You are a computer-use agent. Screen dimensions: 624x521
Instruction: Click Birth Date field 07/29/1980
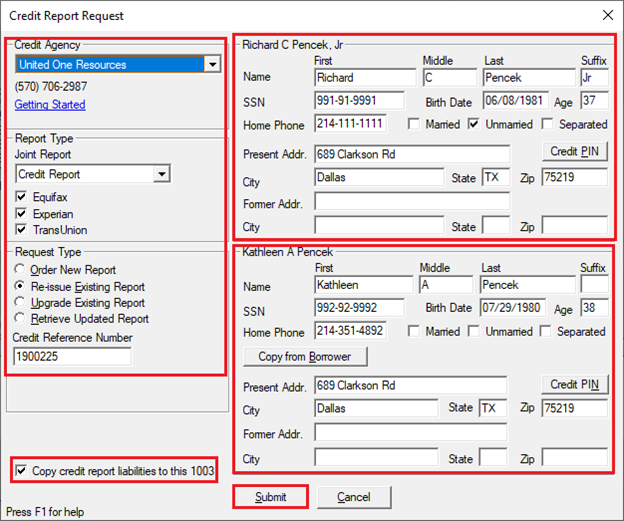(513, 308)
